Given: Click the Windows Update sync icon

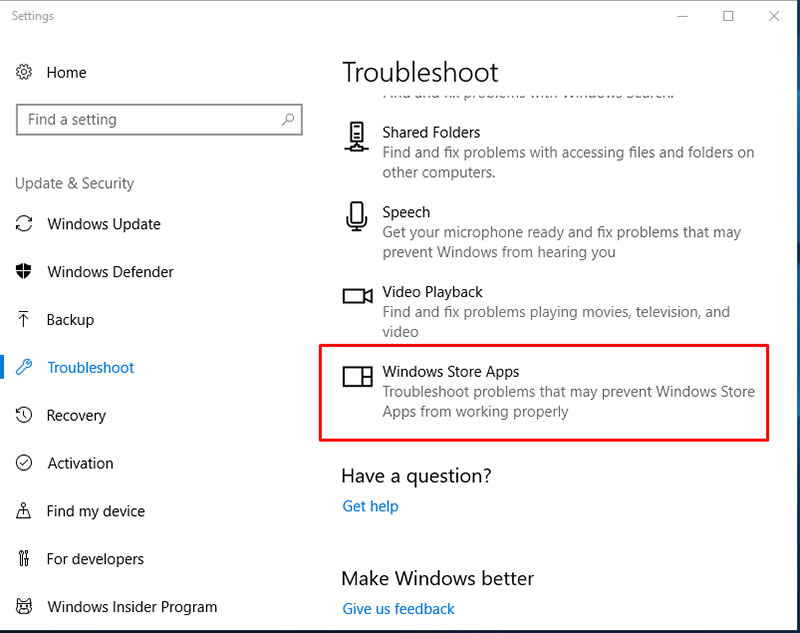Looking at the screenshot, I should click(24, 223).
